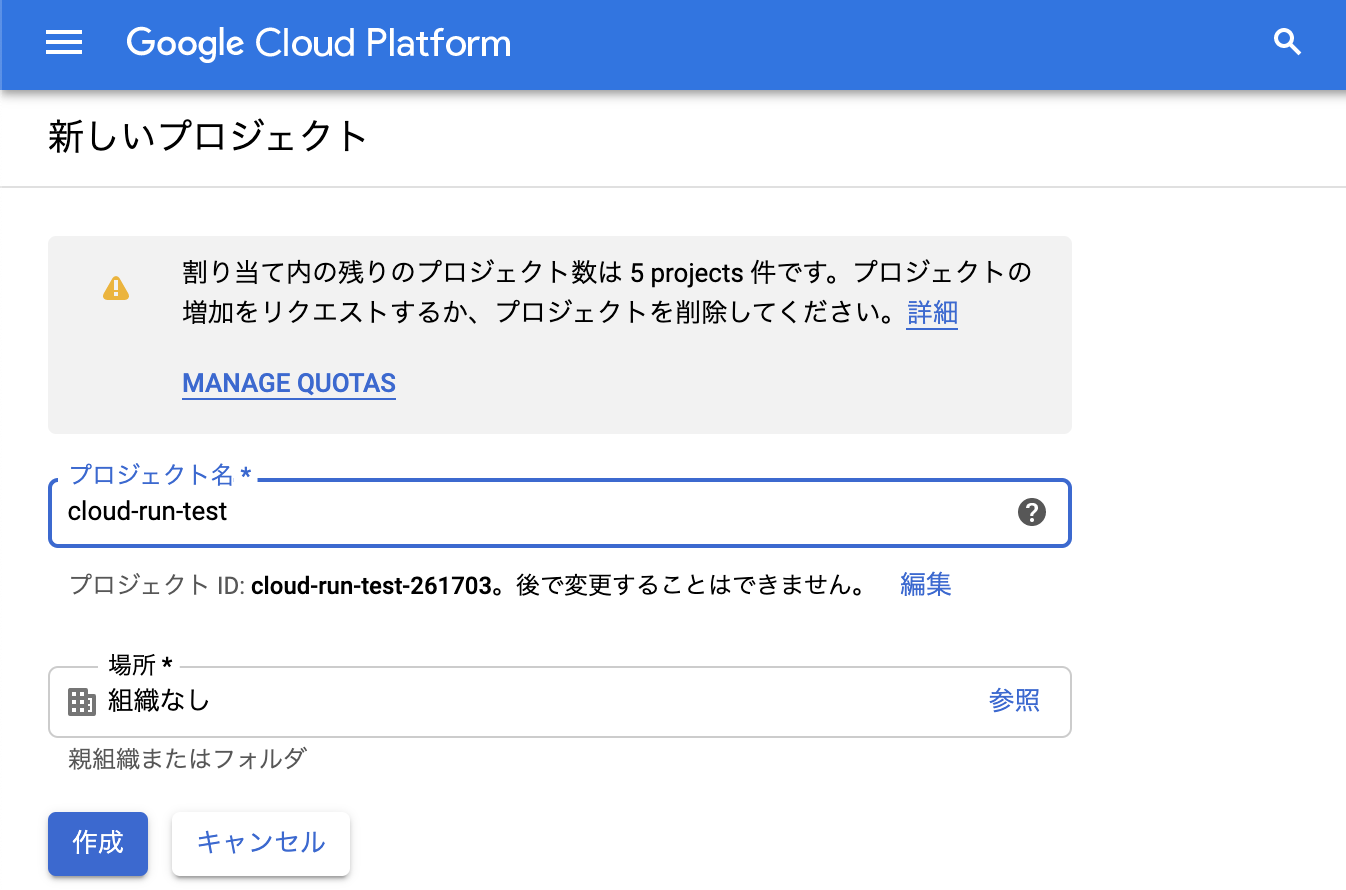
Task: Focus the プロジェクト名 input field
Action: [x=560, y=513]
